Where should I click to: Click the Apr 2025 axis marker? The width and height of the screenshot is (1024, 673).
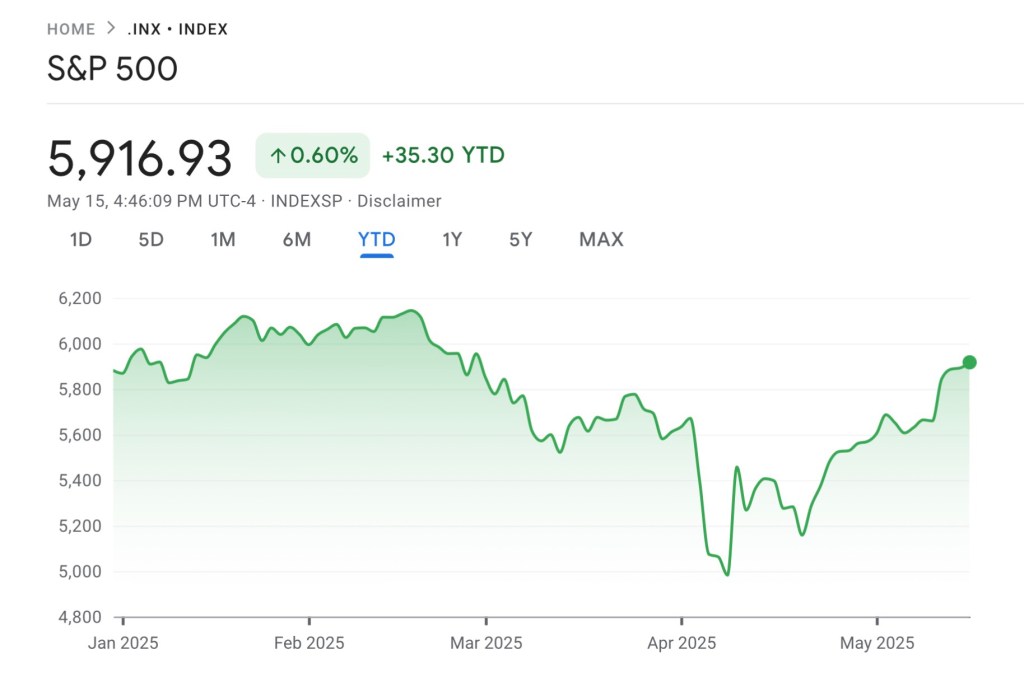click(682, 643)
